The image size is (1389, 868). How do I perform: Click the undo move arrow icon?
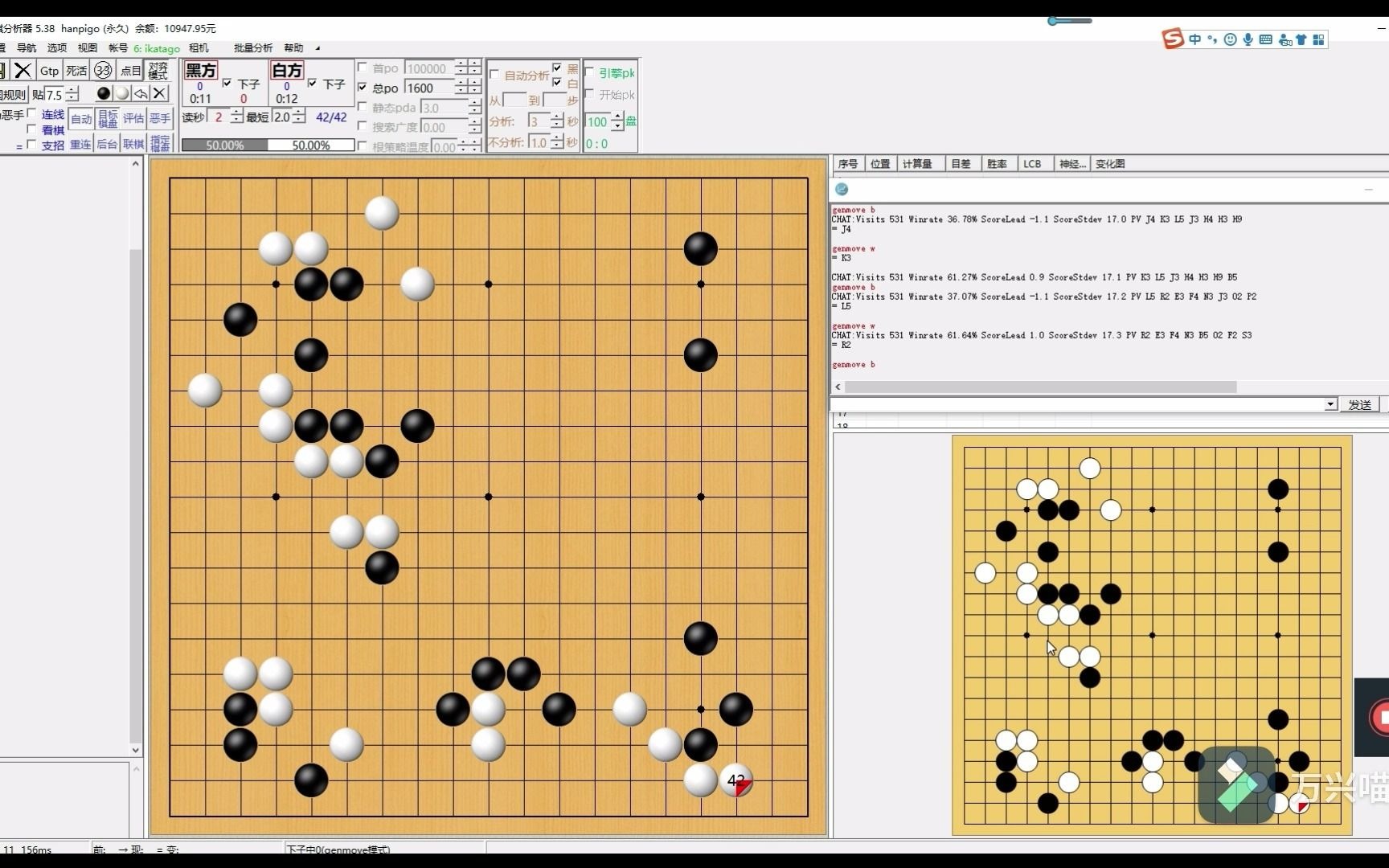[x=141, y=94]
